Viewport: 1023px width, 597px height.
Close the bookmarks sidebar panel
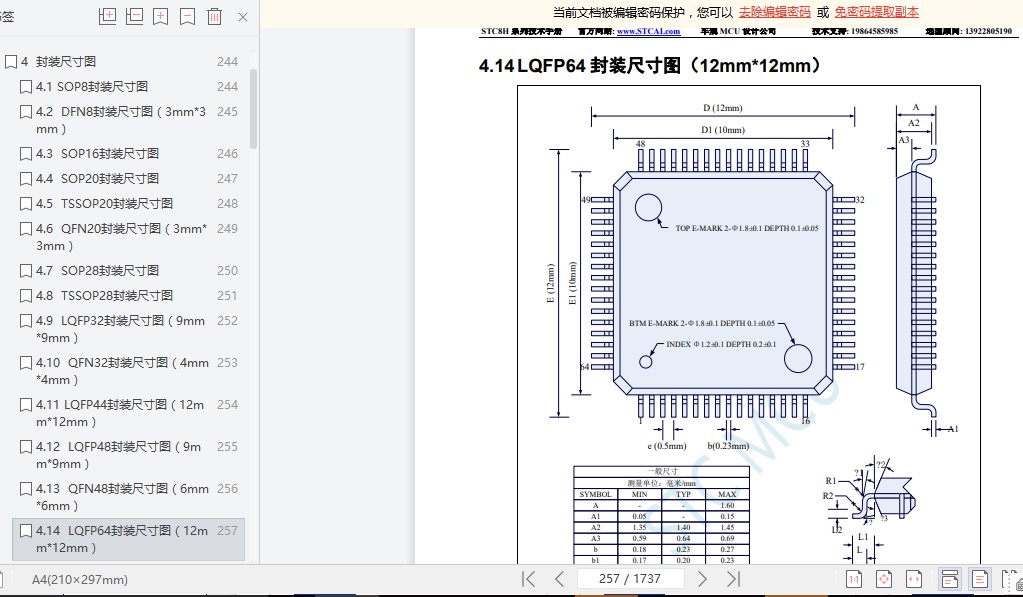pos(243,17)
